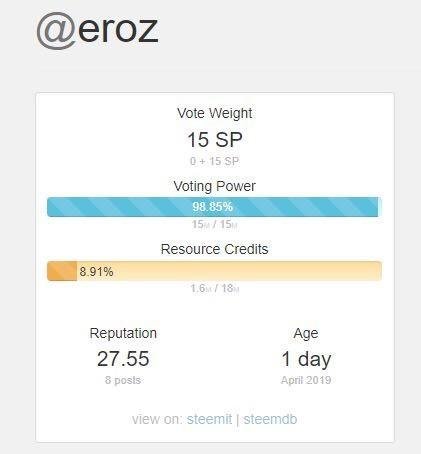Click the Reputation label

[x=123, y=333]
